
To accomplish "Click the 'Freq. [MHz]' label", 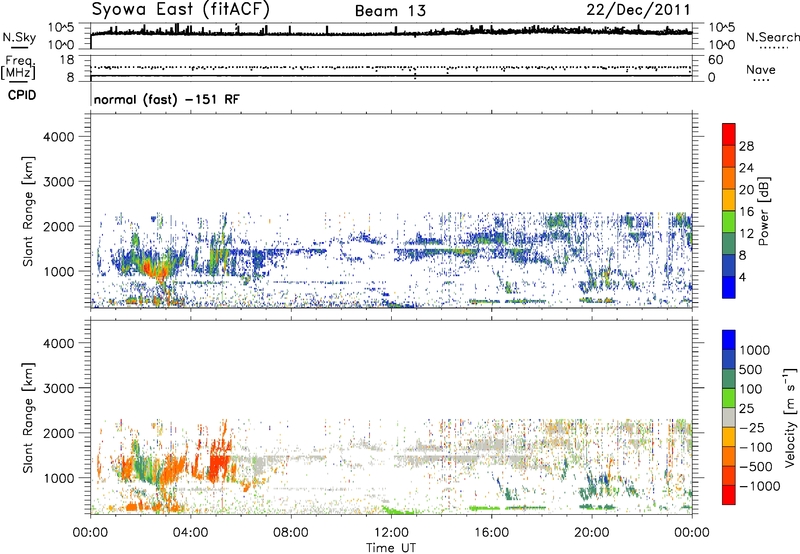I will (x=19, y=67).
